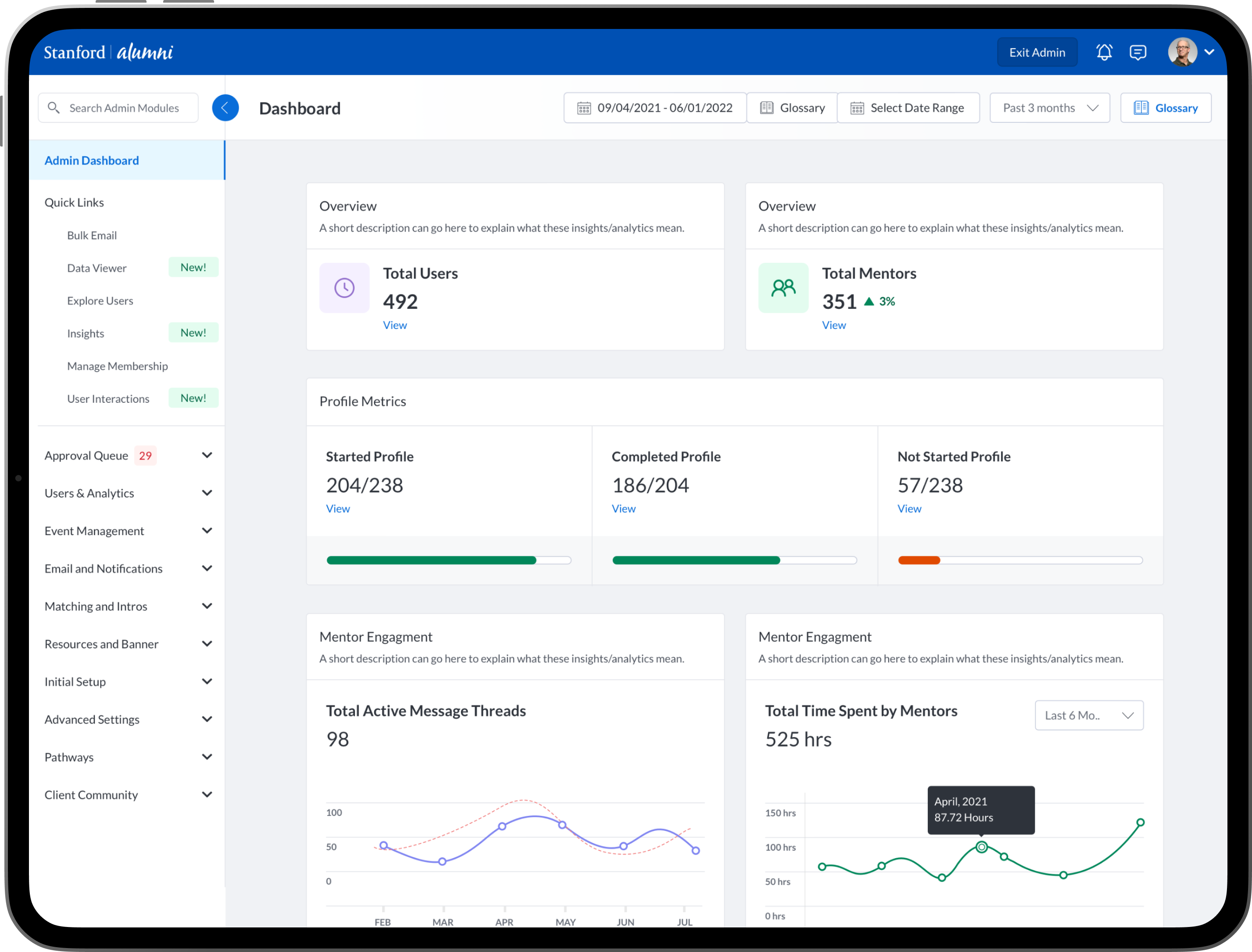Open account menu chevron next to avatar
This screenshot has width=1252, height=952.
click(1209, 52)
